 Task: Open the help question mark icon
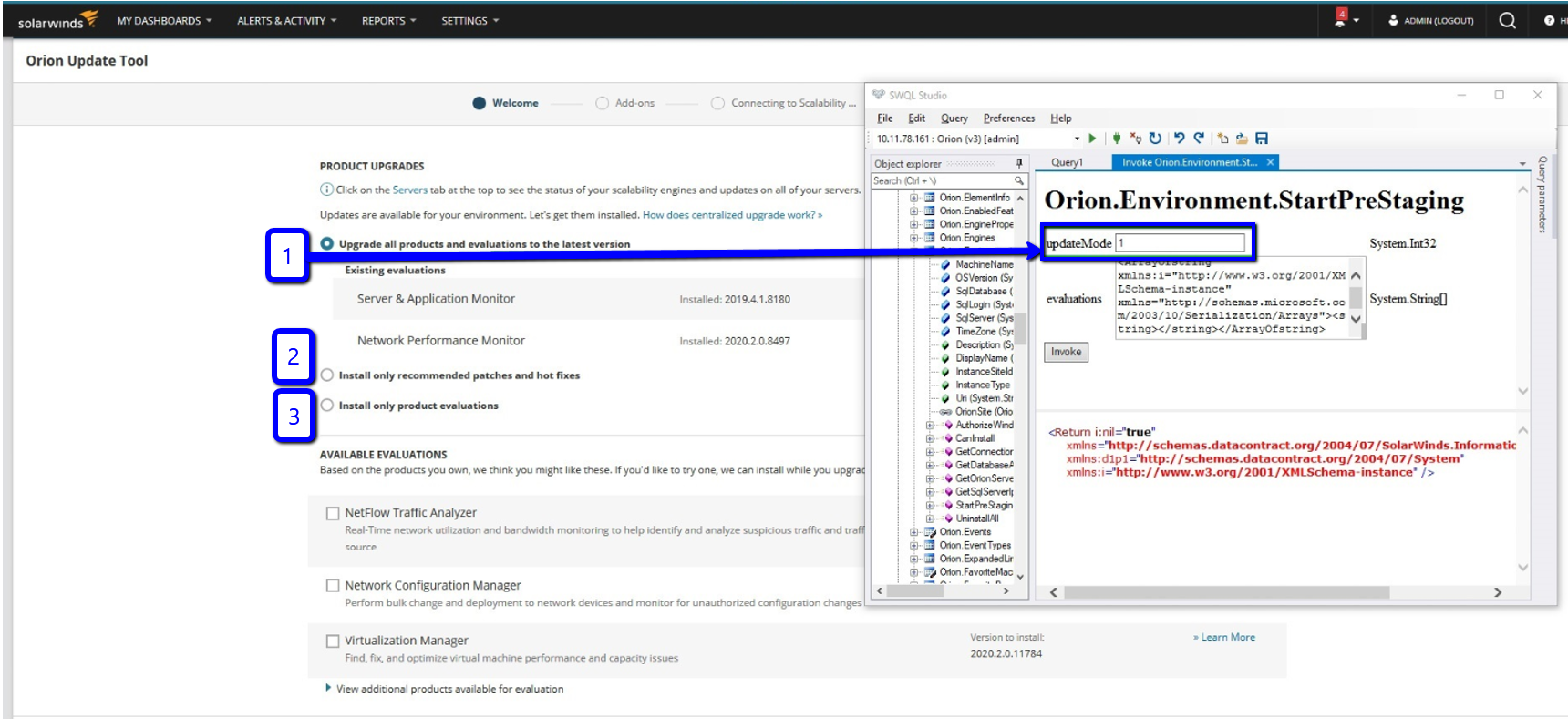coord(1549,20)
